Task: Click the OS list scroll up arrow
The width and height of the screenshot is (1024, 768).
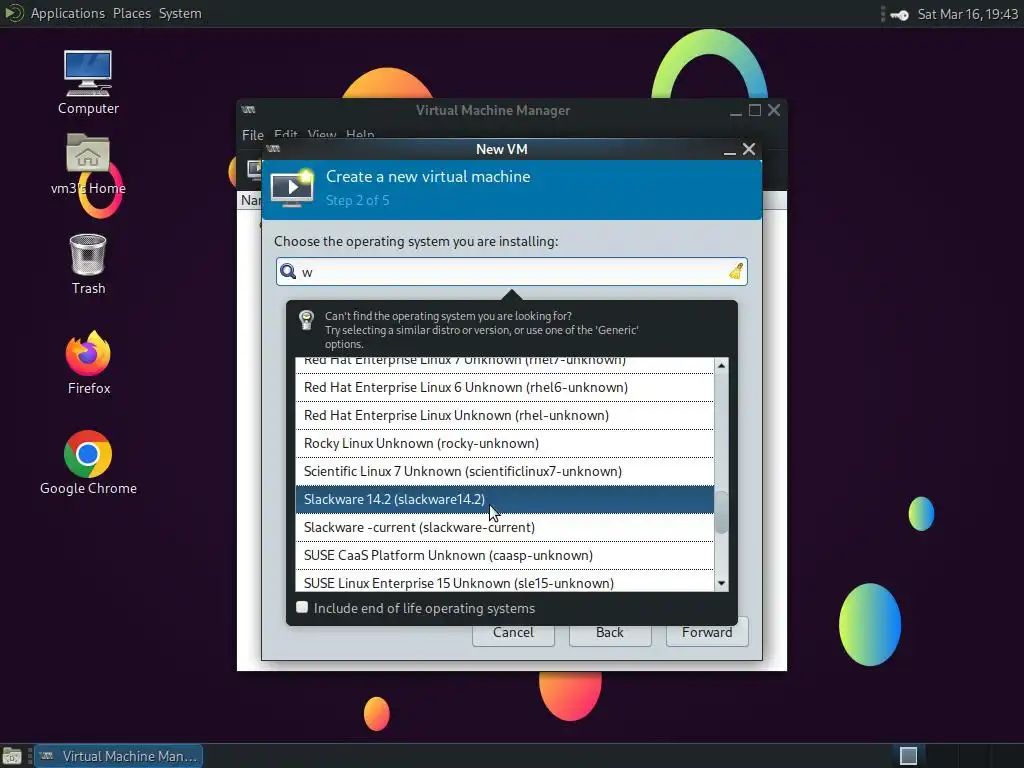Action: tap(721, 366)
